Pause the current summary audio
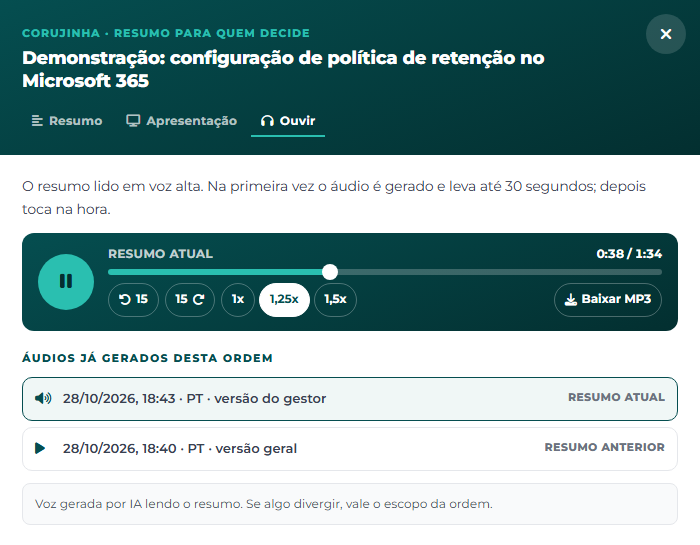Screen dimensions: 700x545 [66, 282]
